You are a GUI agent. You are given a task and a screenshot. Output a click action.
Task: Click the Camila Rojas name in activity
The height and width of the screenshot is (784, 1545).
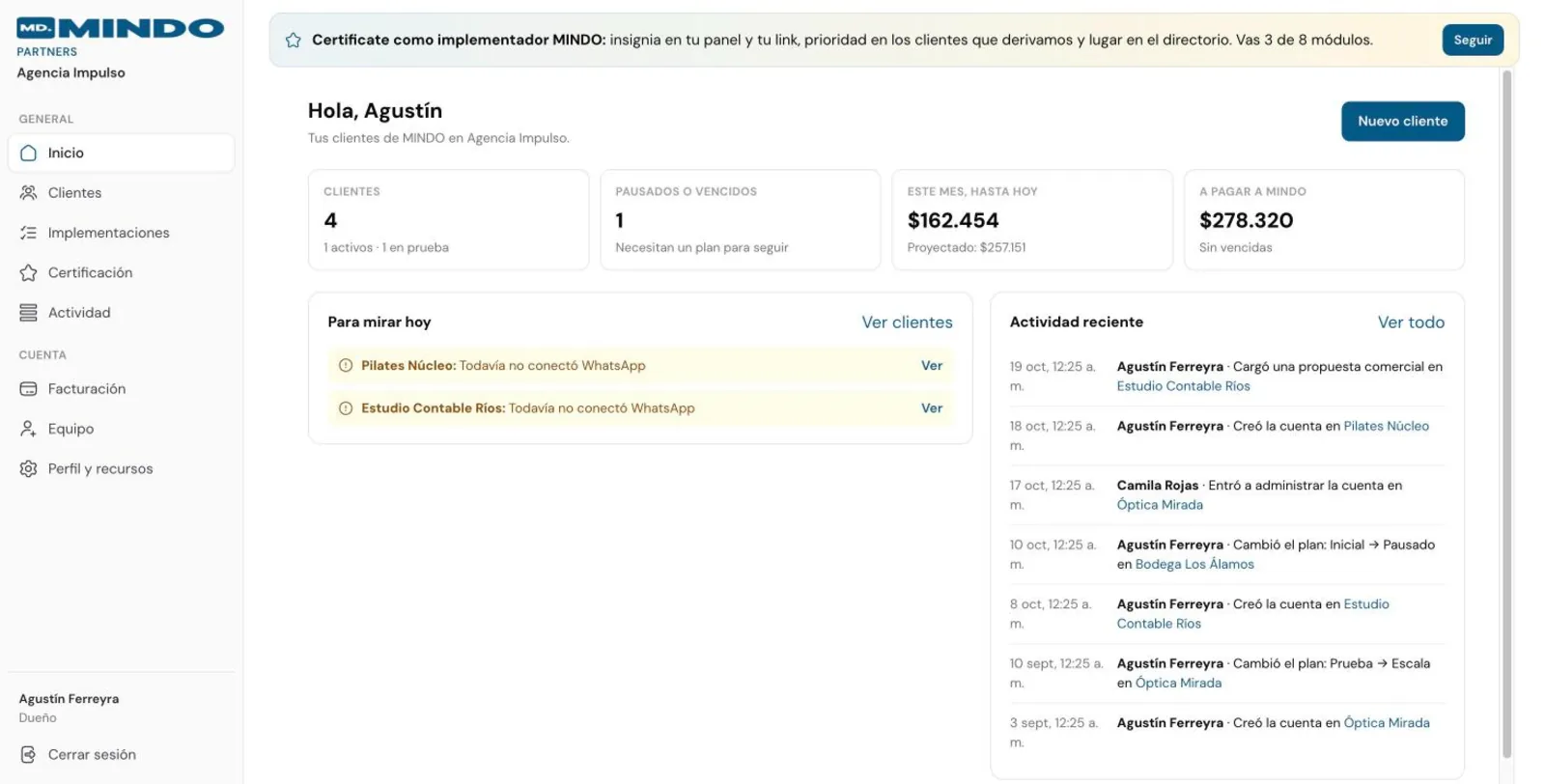(x=1158, y=486)
